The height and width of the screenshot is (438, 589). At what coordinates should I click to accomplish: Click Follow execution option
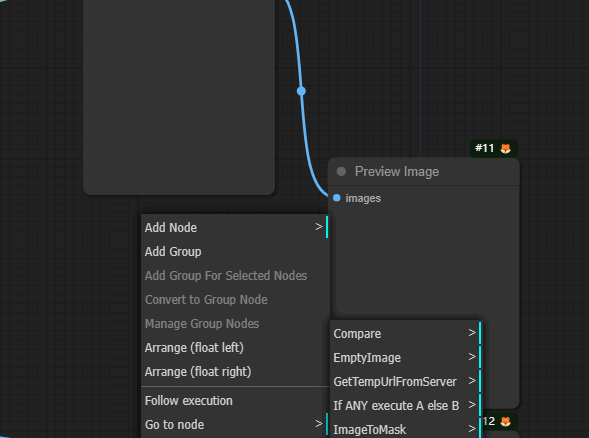pyautogui.click(x=235, y=400)
